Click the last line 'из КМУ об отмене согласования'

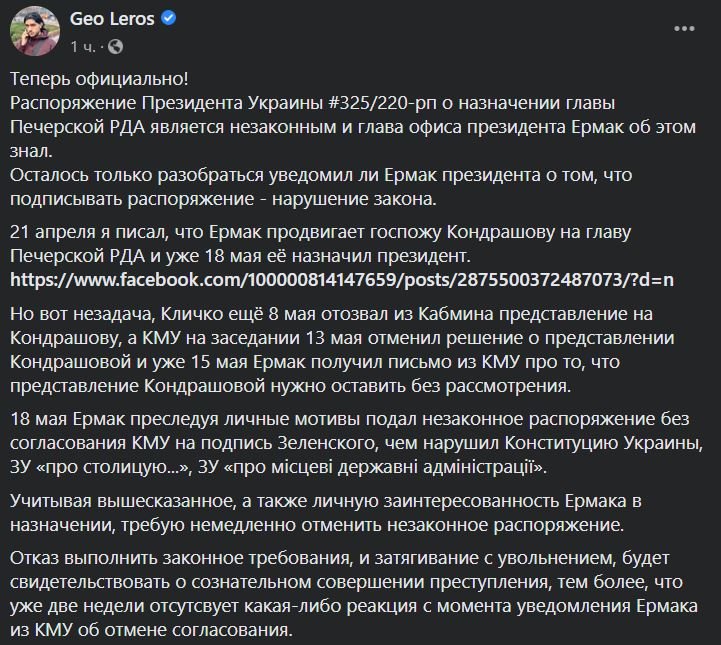click(149, 629)
